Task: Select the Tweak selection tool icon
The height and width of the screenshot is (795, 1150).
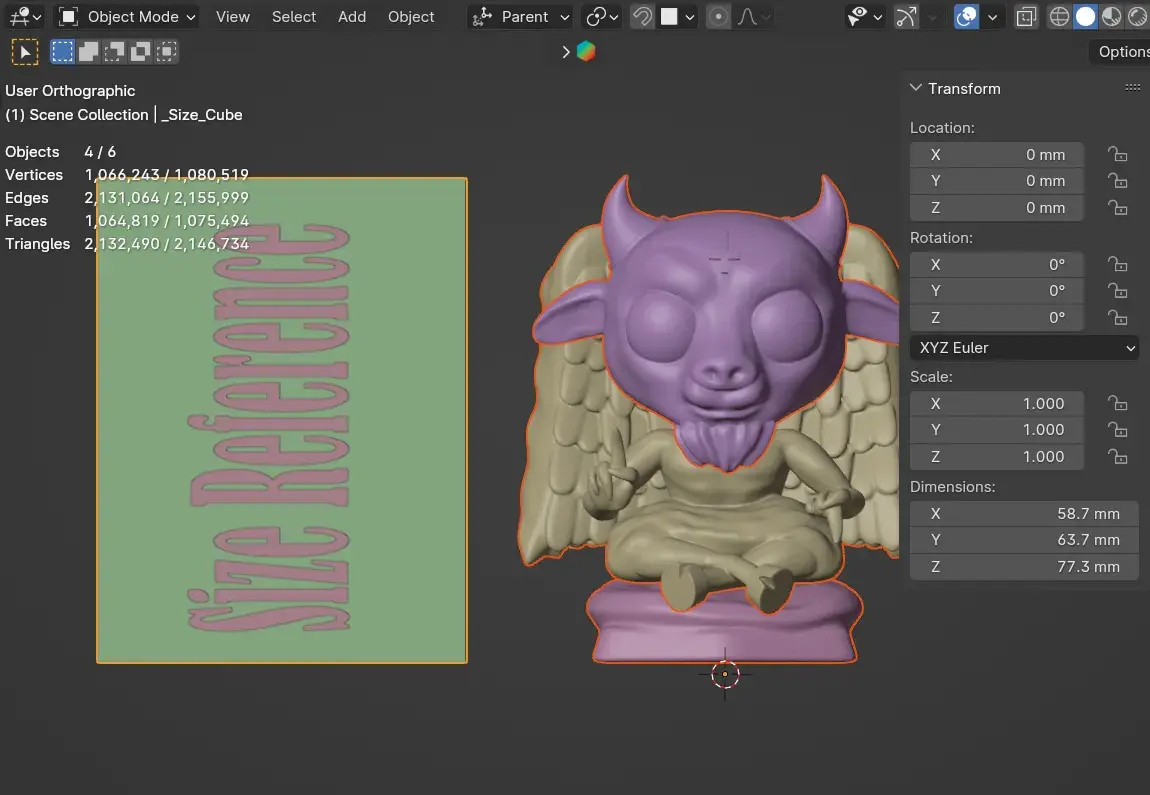Action: [x=24, y=51]
